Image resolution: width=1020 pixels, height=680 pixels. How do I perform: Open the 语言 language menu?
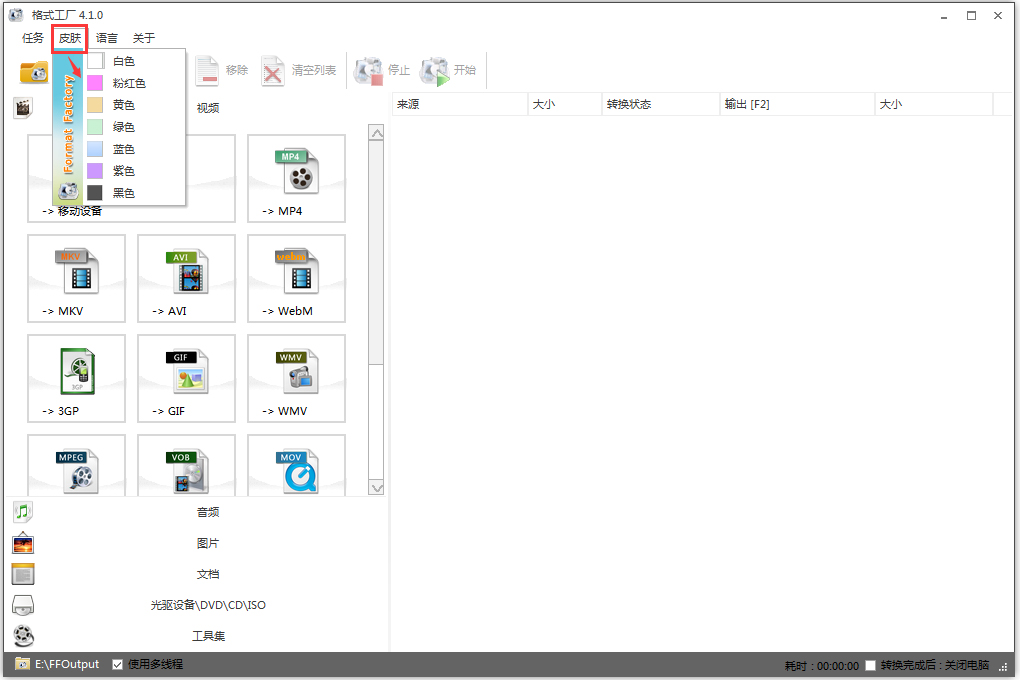106,38
